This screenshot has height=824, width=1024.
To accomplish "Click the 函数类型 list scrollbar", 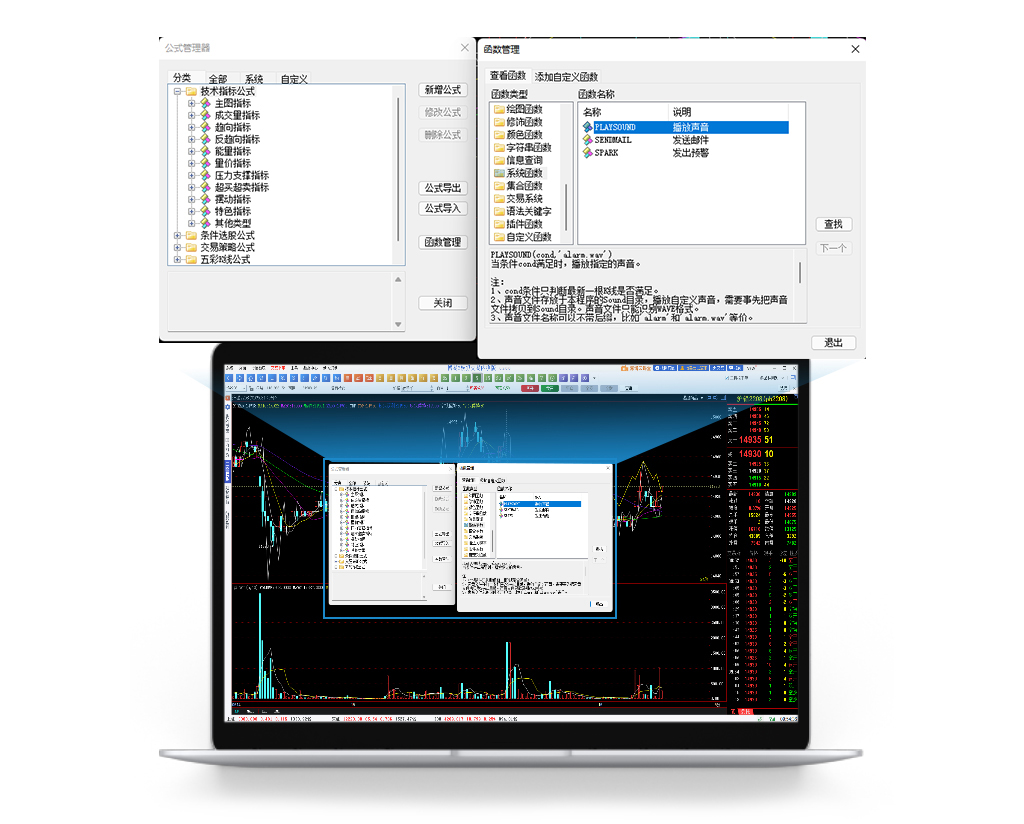I will (x=566, y=206).
